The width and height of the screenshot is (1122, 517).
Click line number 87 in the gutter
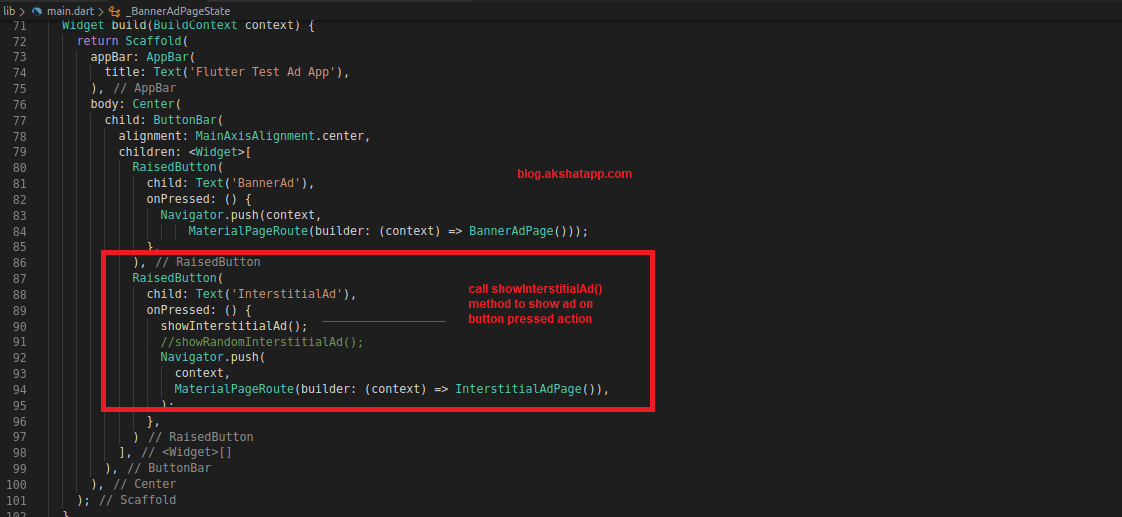coord(18,278)
